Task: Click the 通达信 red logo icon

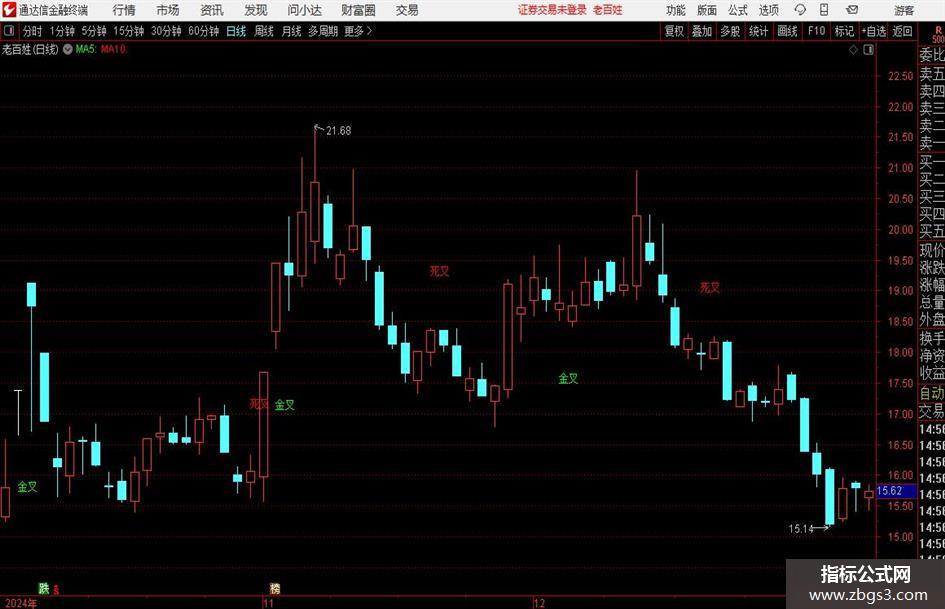Action: coord(9,10)
